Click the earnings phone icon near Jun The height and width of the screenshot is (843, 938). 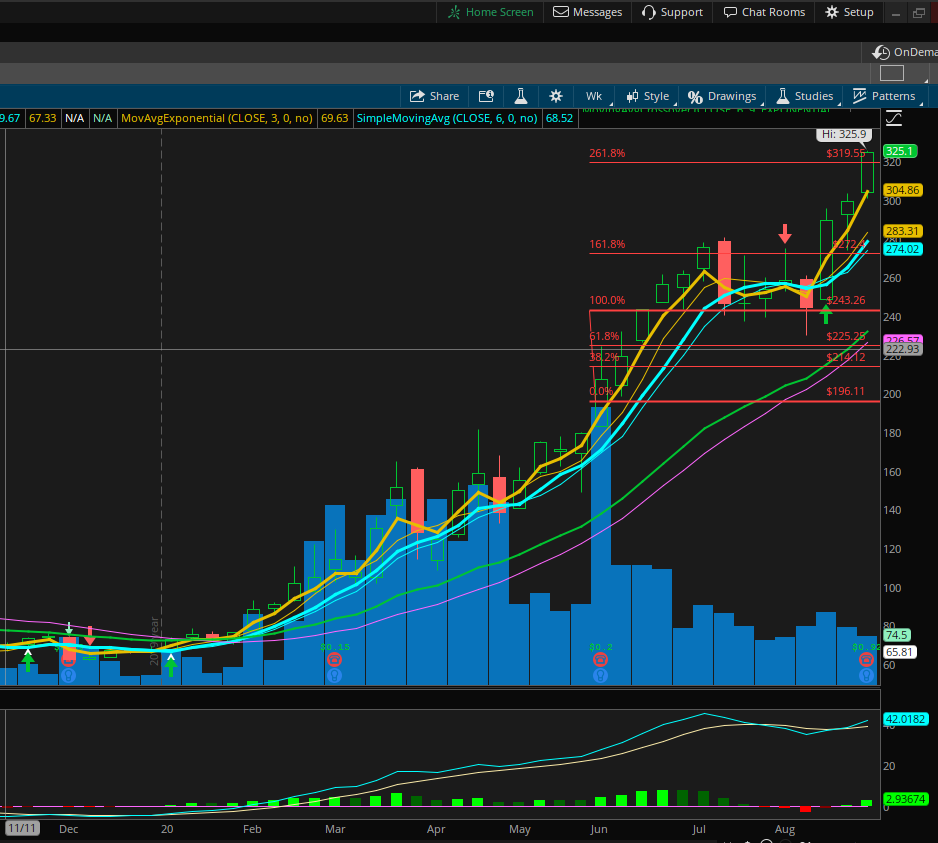point(600,660)
